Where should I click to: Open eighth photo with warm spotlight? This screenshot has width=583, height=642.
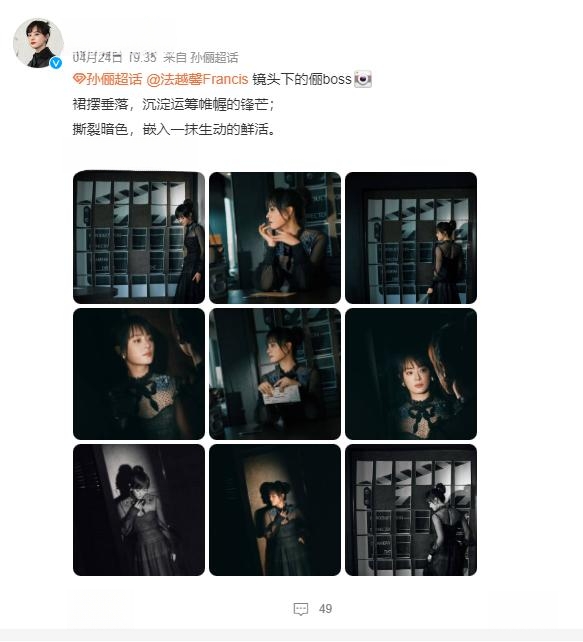click(x=275, y=510)
